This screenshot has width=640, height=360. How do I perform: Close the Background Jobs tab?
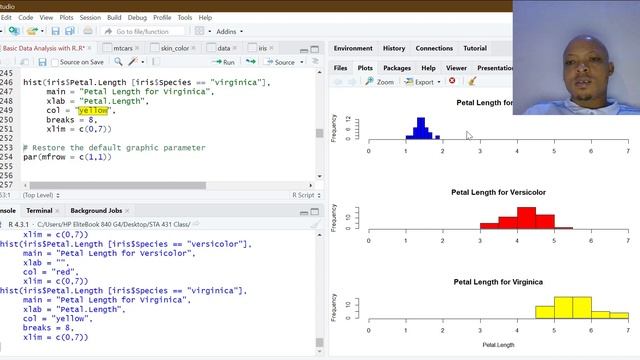click(x=127, y=211)
